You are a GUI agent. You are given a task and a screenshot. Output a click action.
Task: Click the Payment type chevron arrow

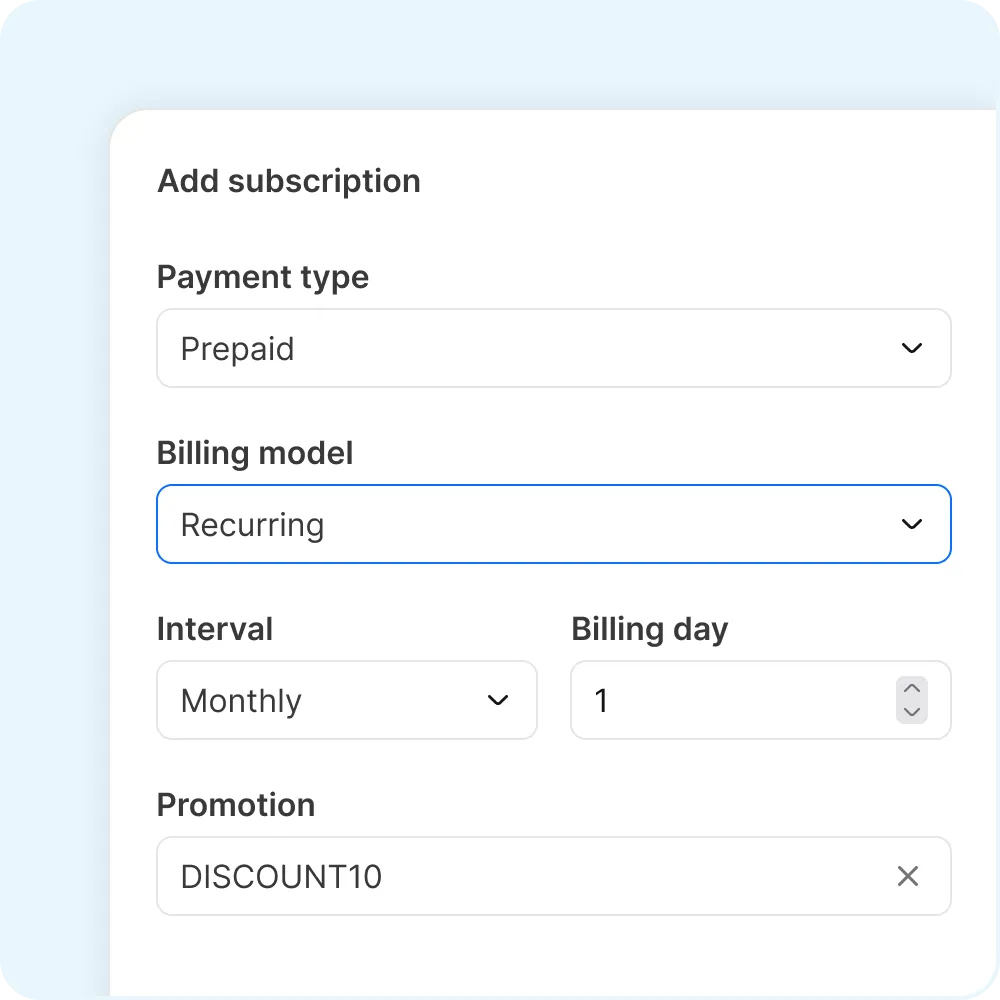pos(911,349)
